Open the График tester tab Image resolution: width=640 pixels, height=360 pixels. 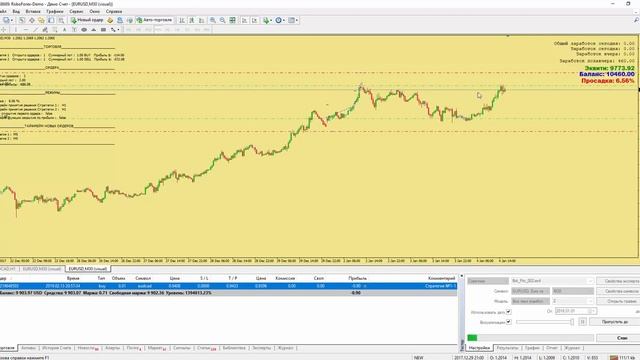[x=532, y=348]
